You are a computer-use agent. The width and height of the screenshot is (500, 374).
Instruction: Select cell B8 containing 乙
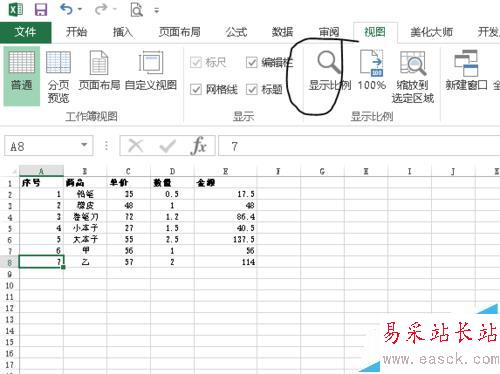coord(85,262)
